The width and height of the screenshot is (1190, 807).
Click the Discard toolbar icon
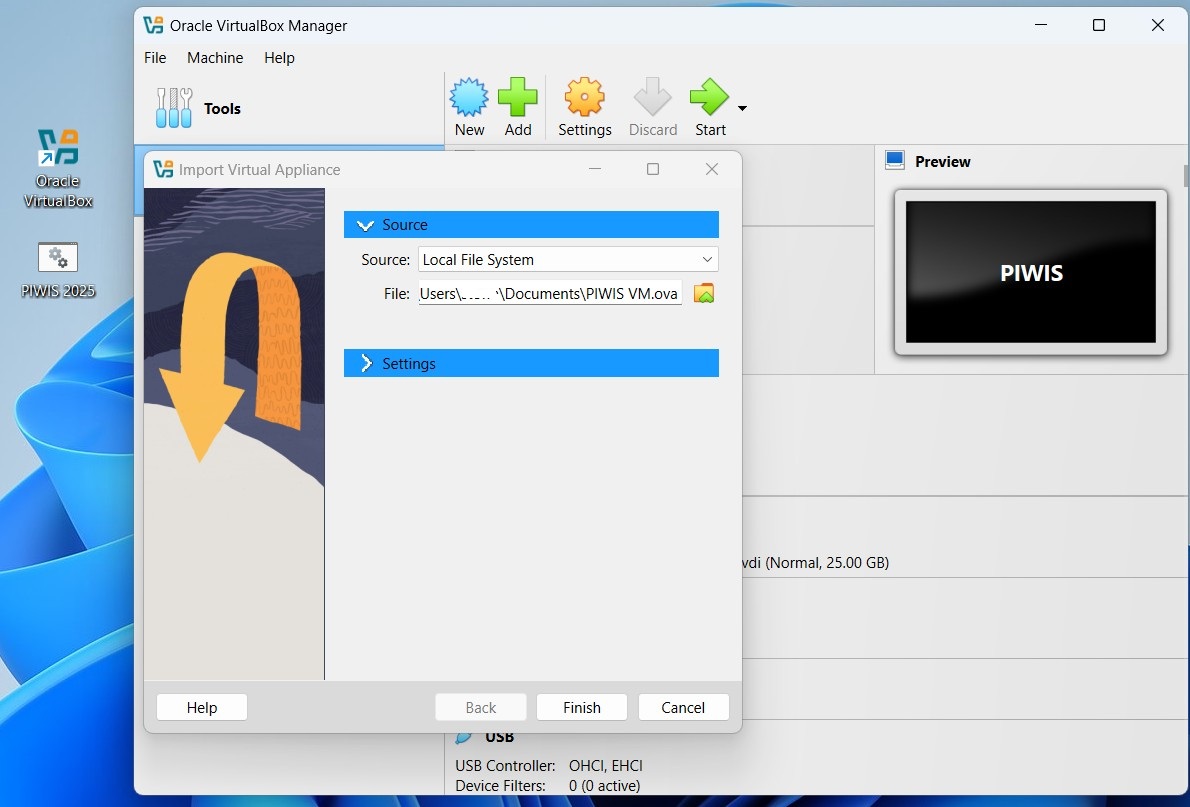[653, 97]
